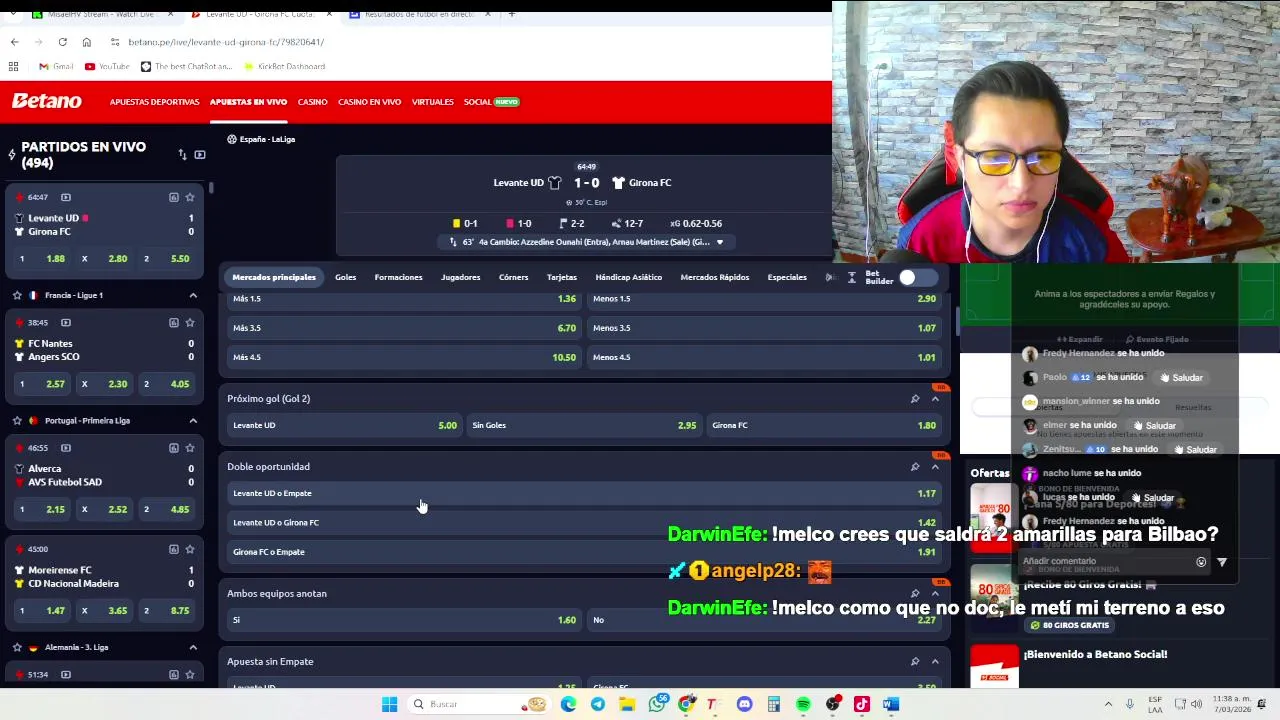Select the Tarjetas market tab

click(561, 277)
